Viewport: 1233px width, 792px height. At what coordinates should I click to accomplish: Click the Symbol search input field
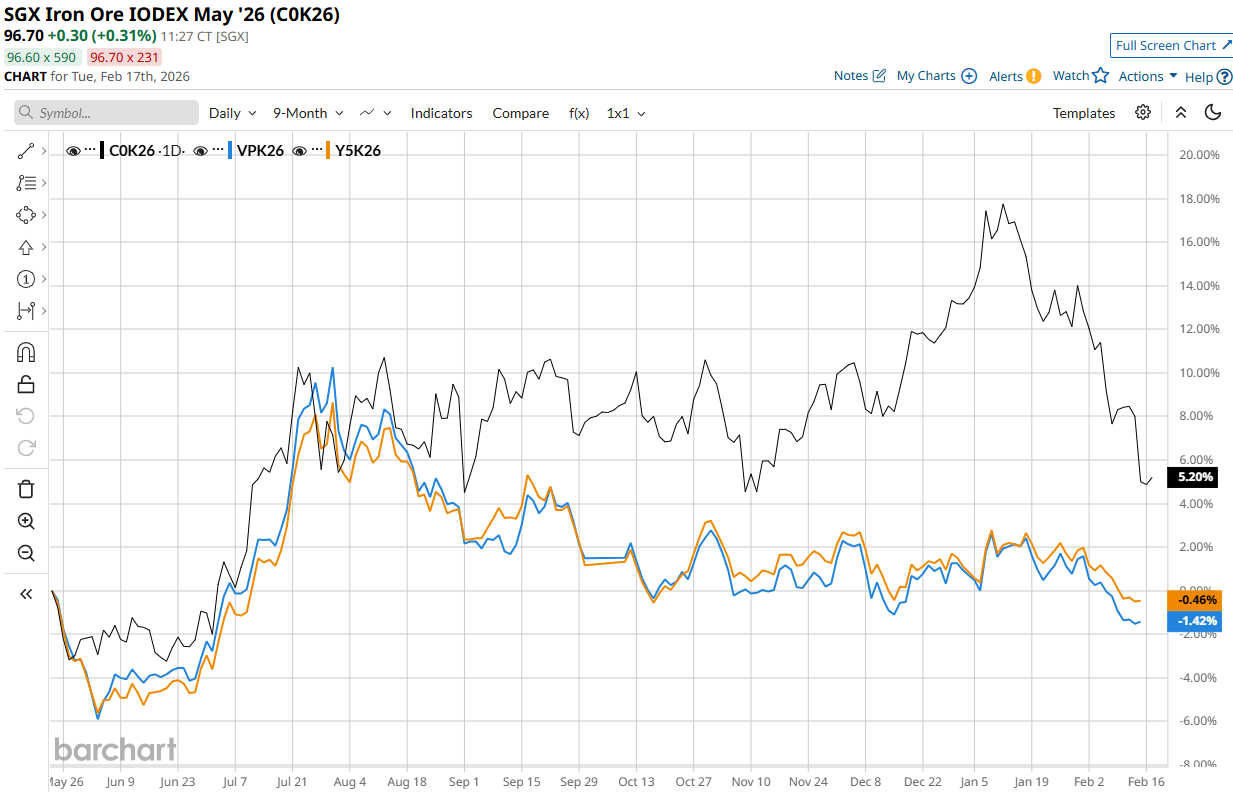coord(105,113)
